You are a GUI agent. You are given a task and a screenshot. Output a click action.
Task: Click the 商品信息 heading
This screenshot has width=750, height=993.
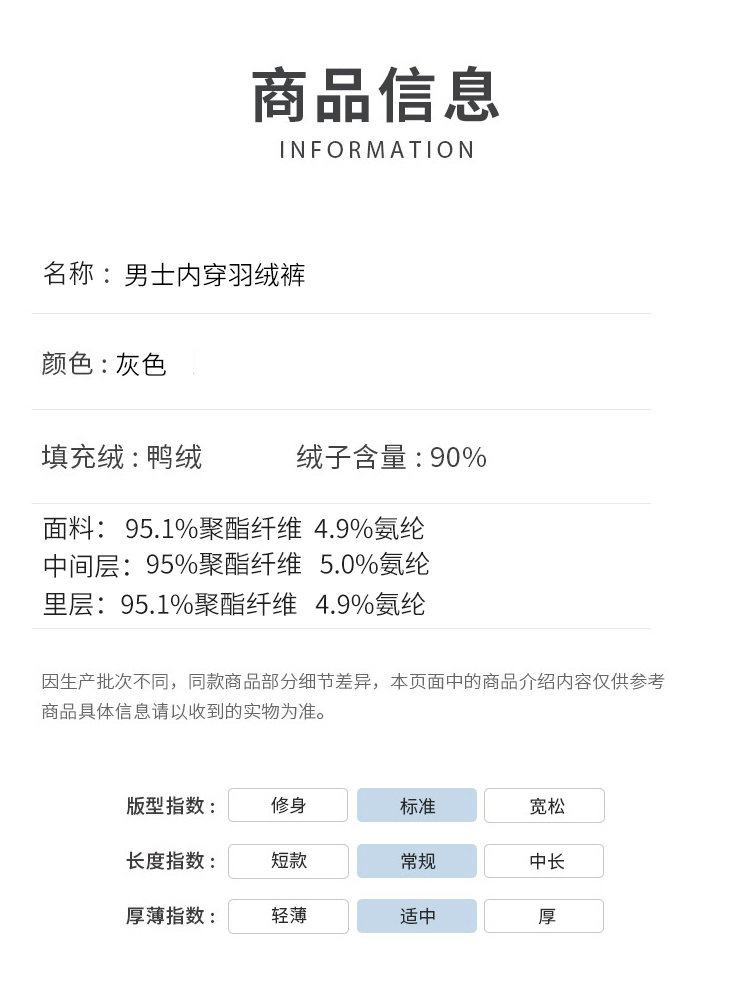coord(375,96)
